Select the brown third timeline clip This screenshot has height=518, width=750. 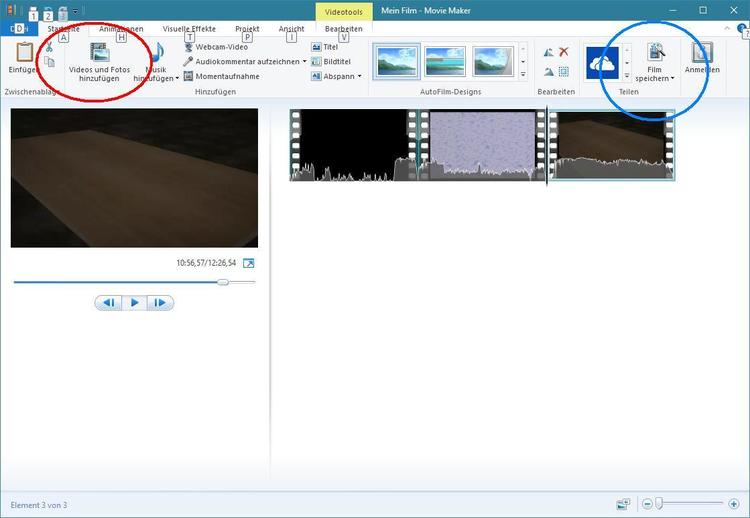[611, 145]
